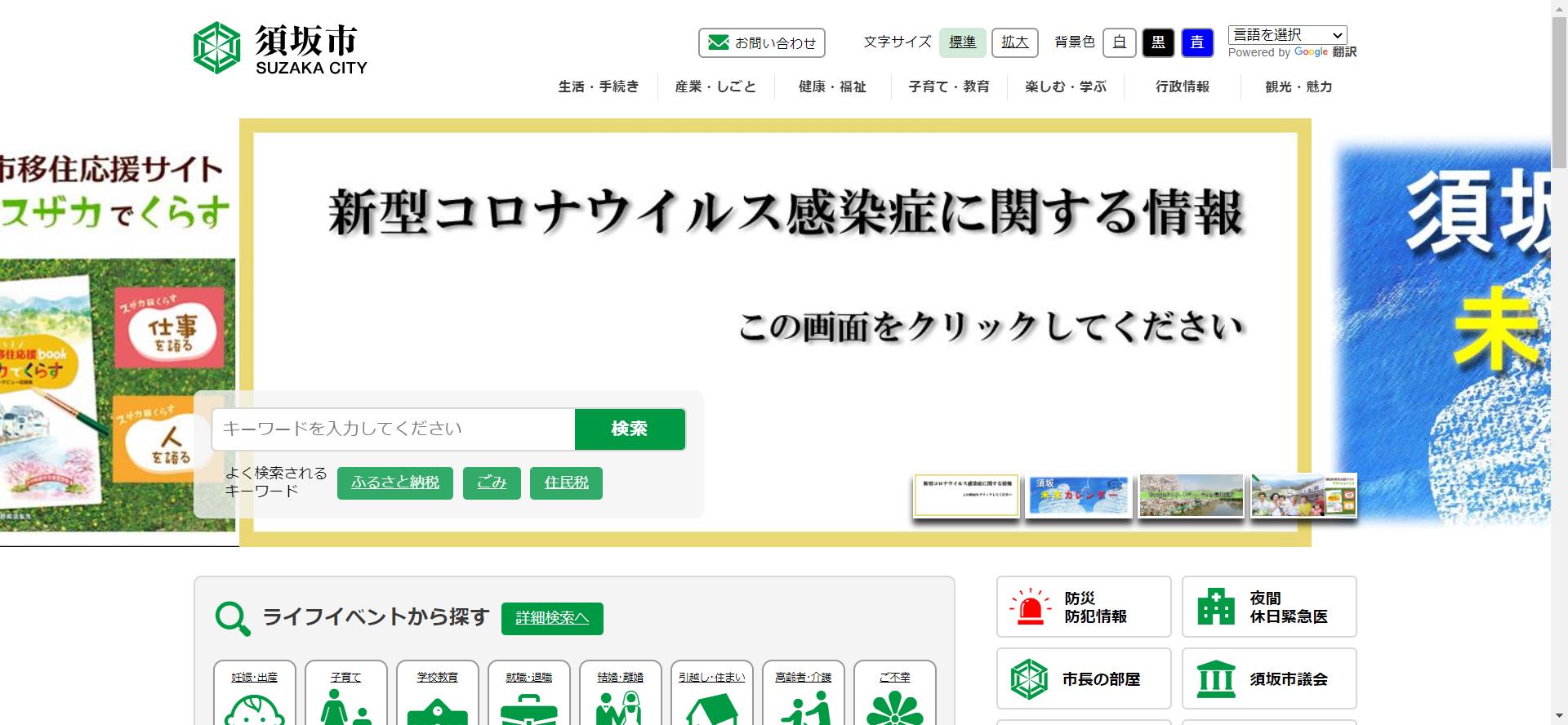Open the 観光・魅力 menu item
This screenshot has width=1568, height=725.
point(1298,87)
